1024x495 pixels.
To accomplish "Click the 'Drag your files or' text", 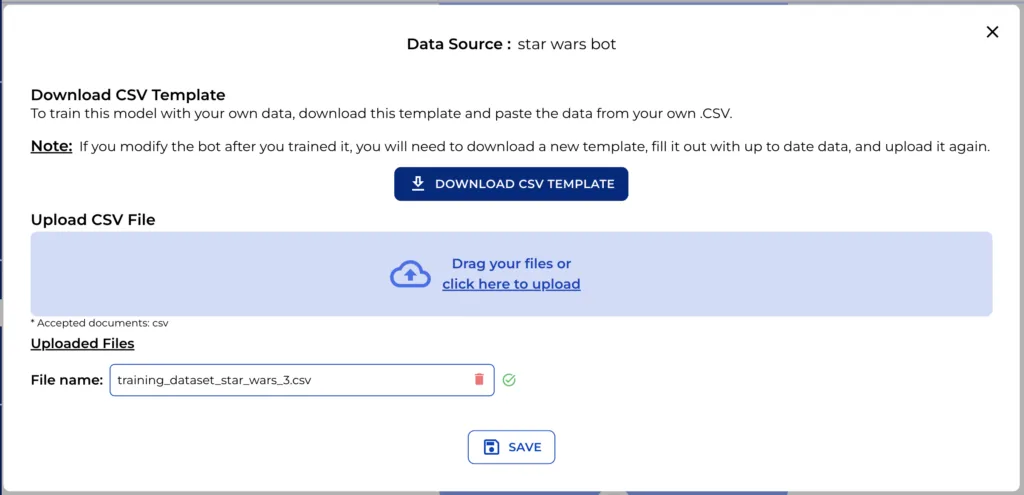I will [x=511, y=264].
